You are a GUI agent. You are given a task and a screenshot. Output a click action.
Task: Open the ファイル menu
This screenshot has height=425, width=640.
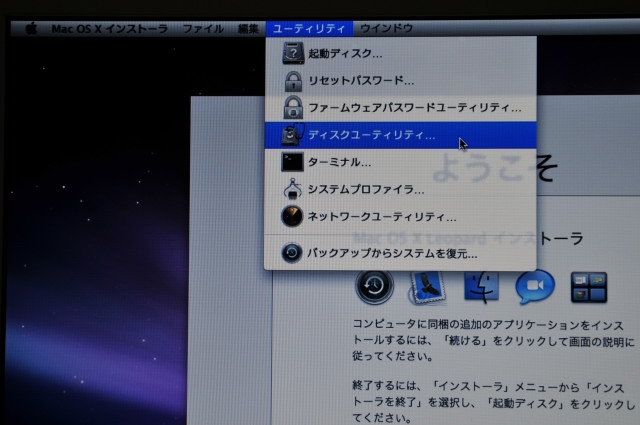(203, 29)
